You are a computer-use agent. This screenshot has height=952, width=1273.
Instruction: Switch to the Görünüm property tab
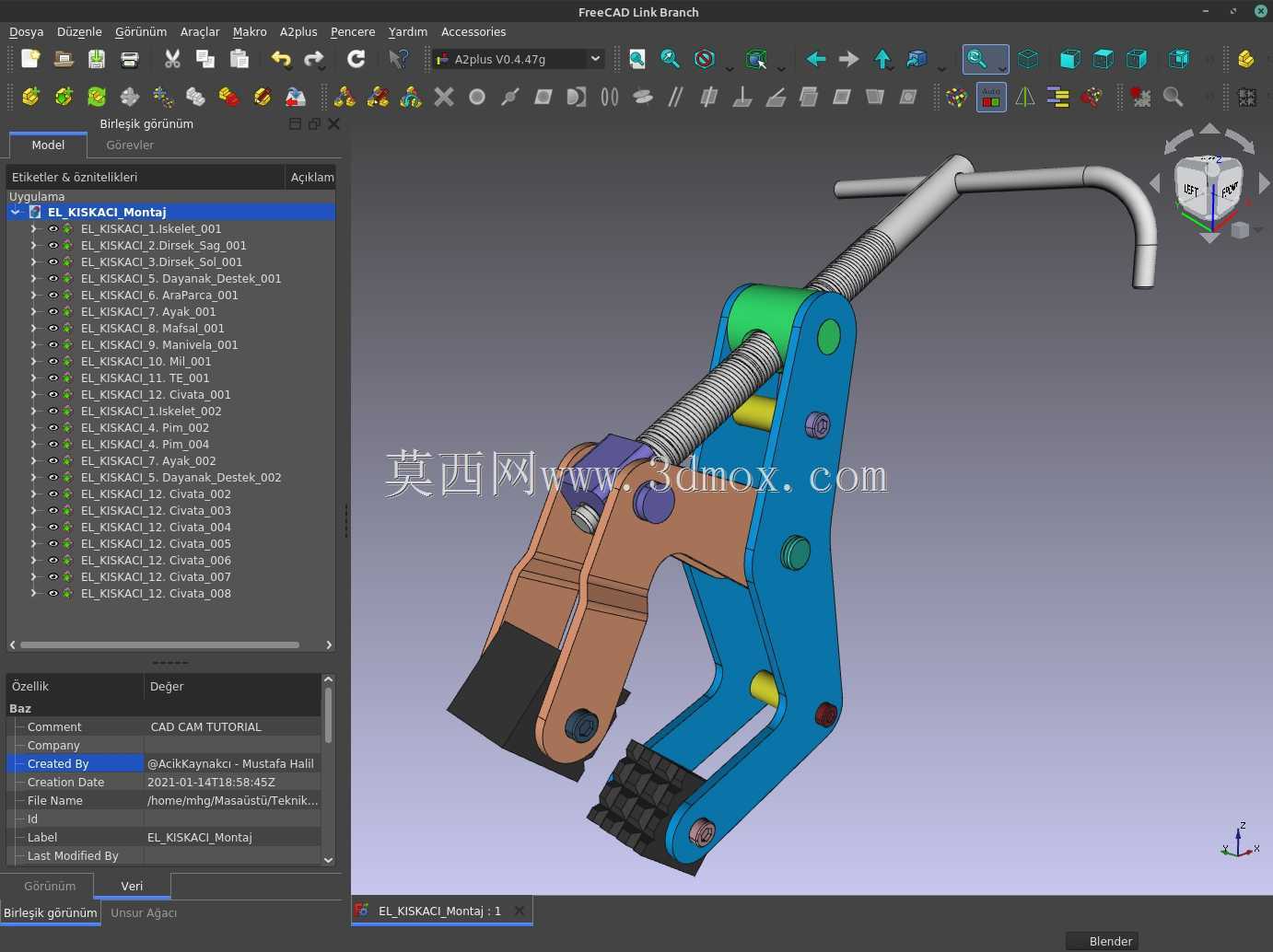pyautogui.click(x=50, y=886)
